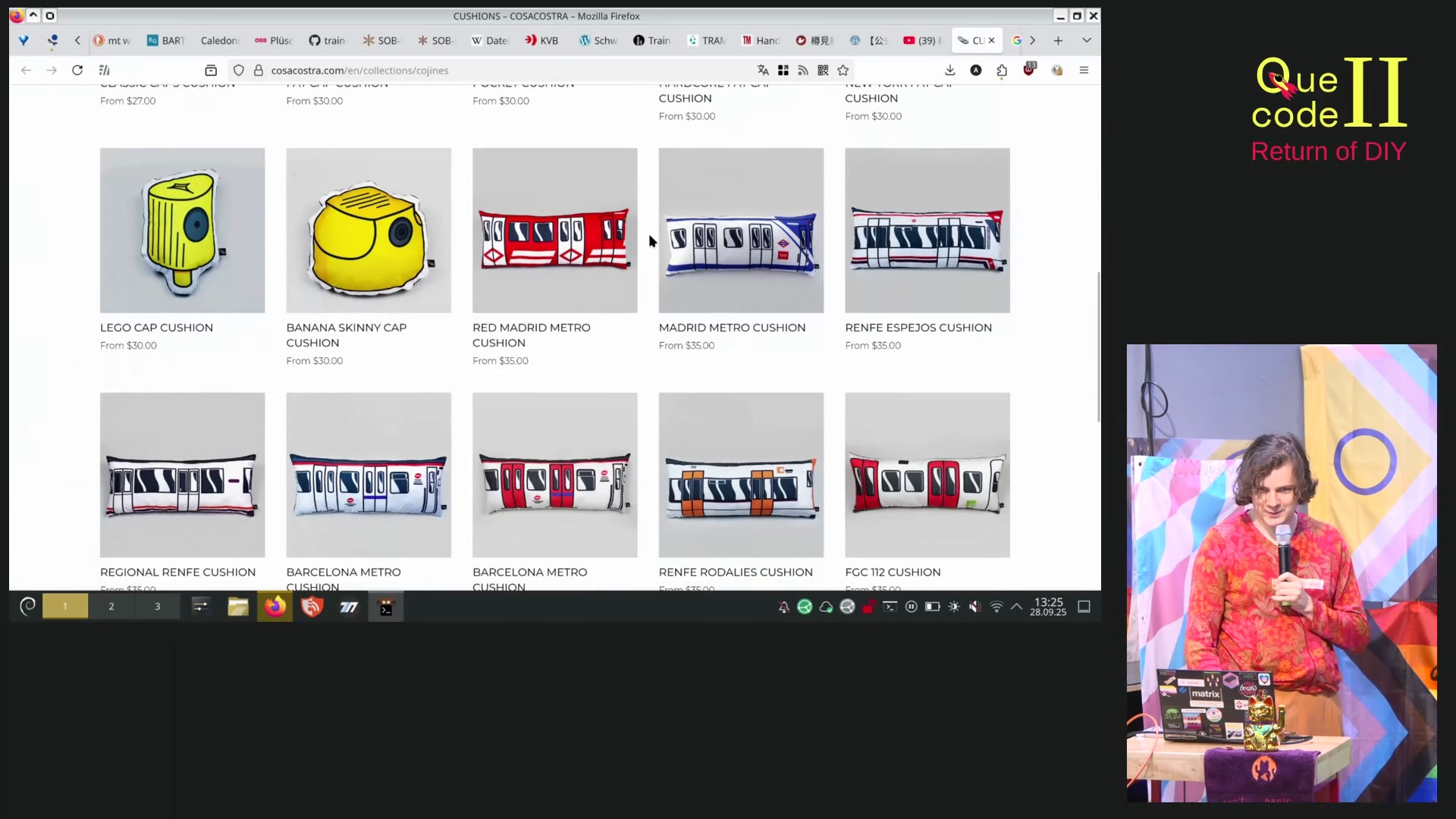Open the Firefox downloads panel
The height and width of the screenshot is (819, 1456).
(949, 71)
